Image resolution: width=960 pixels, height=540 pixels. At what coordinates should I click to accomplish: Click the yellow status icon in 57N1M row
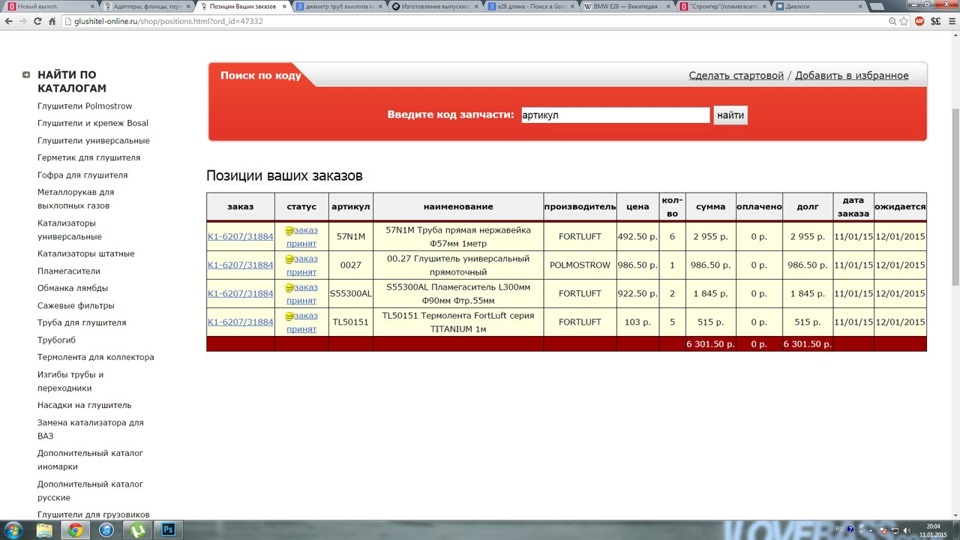point(290,231)
